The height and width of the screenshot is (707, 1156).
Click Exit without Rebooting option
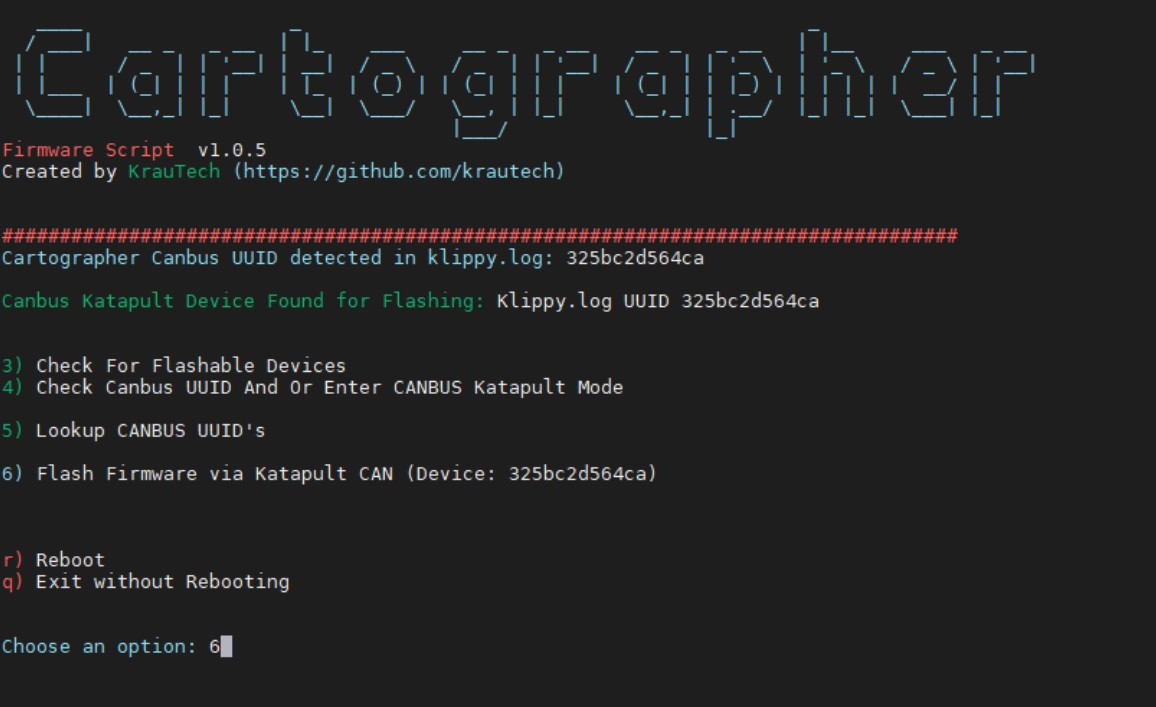click(162, 582)
